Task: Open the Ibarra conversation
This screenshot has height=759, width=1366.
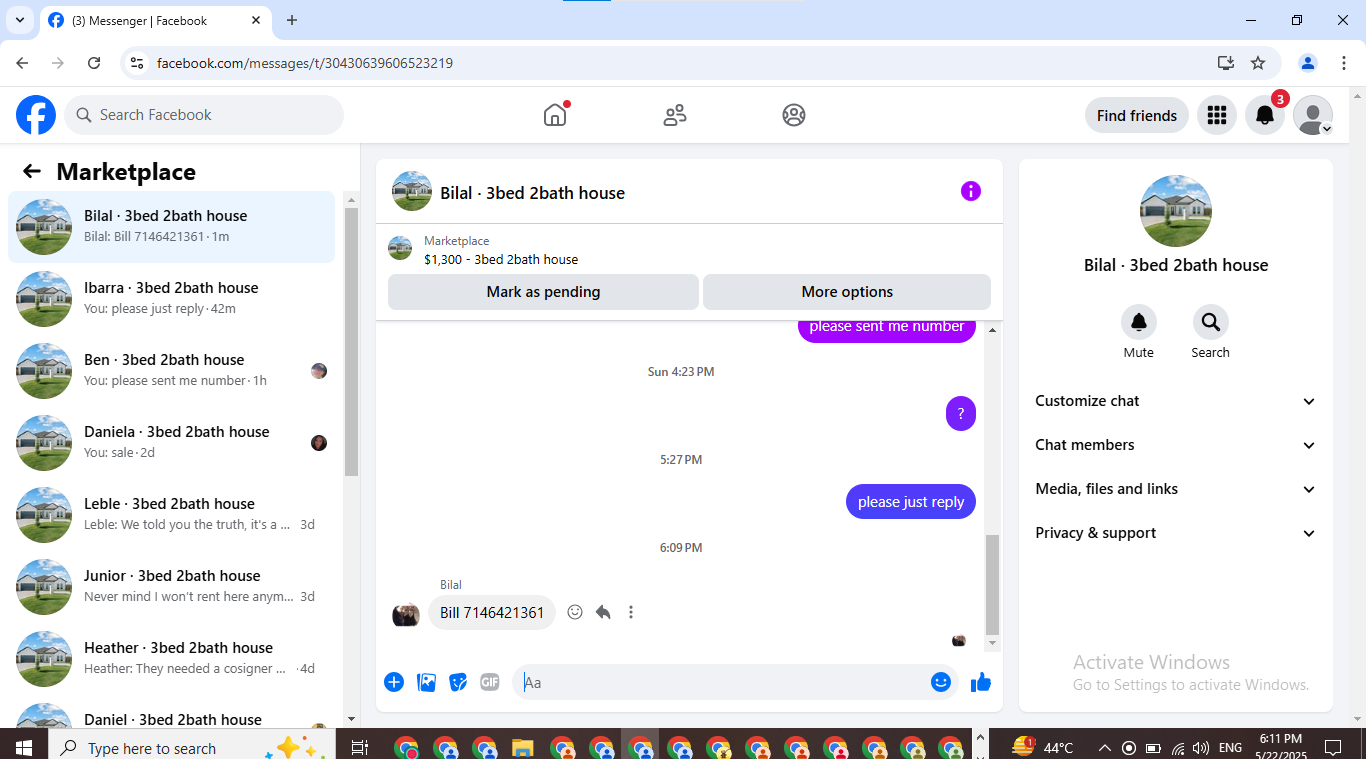Action: [x=171, y=299]
